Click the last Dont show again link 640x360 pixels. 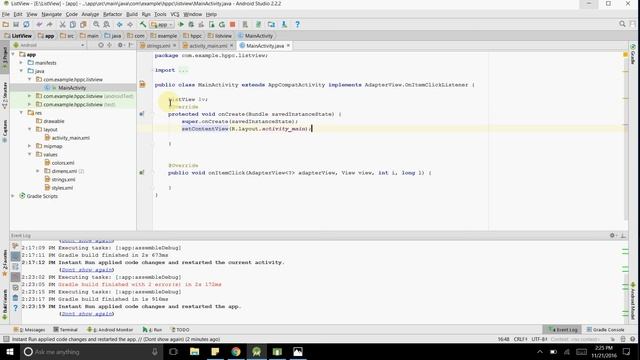pos(87,313)
